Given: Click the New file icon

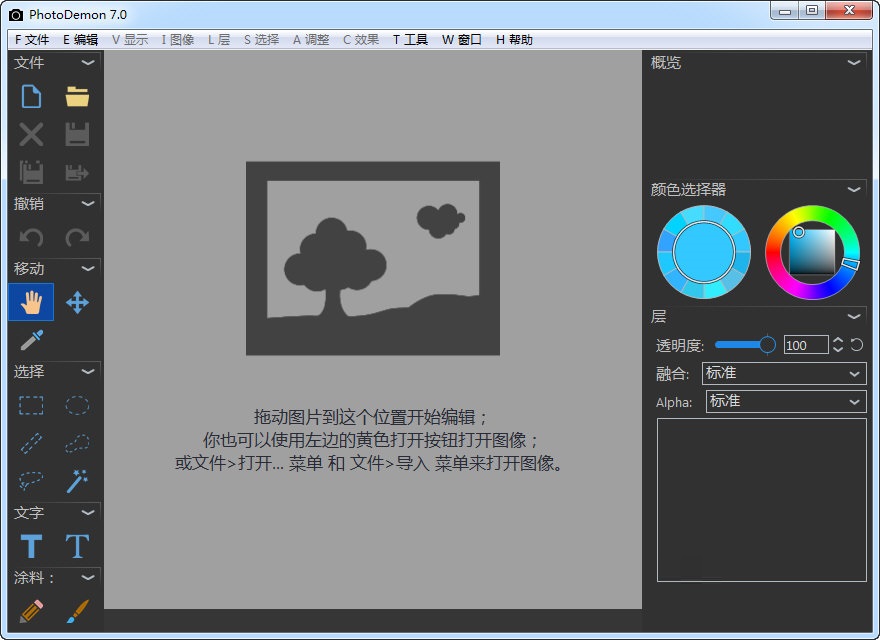Looking at the screenshot, I should click(32, 97).
